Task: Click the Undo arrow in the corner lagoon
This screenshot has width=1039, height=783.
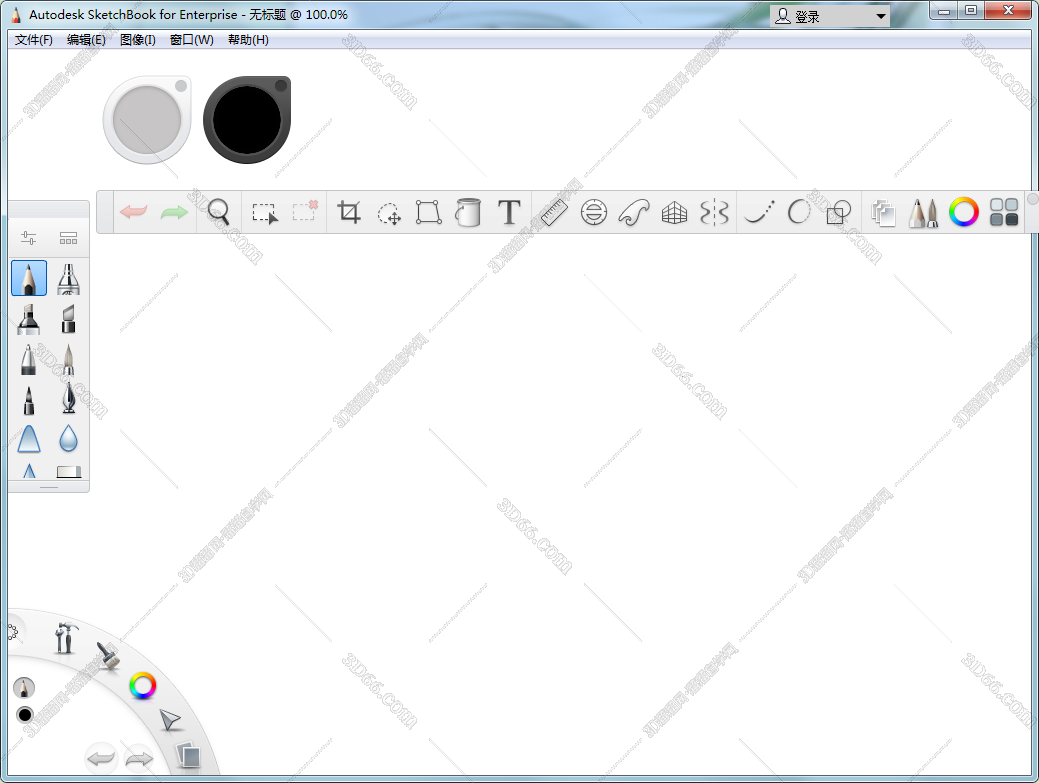Action: point(101,759)
